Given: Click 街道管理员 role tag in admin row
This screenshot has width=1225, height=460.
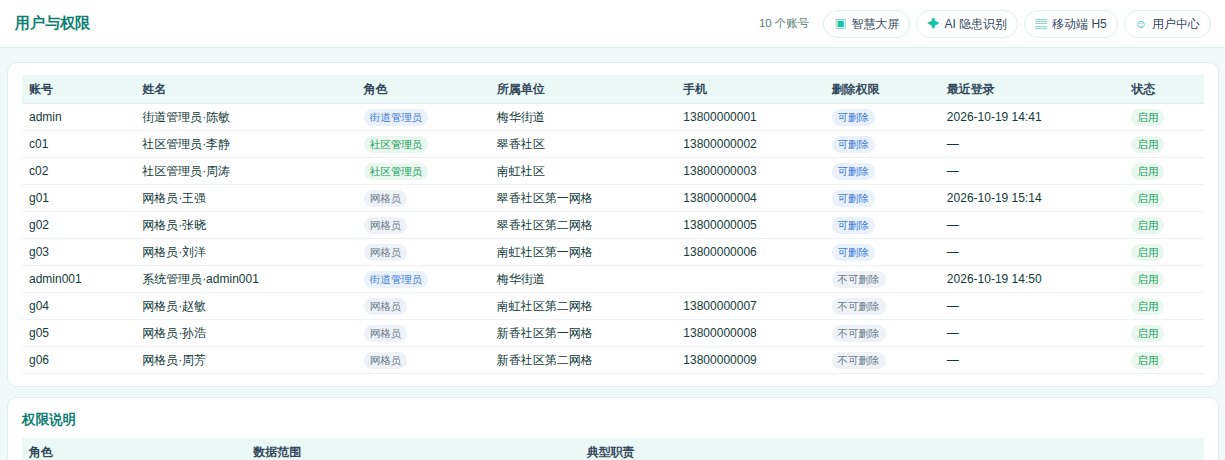Looking at the screenshot, I should click(x=396, y=117).
